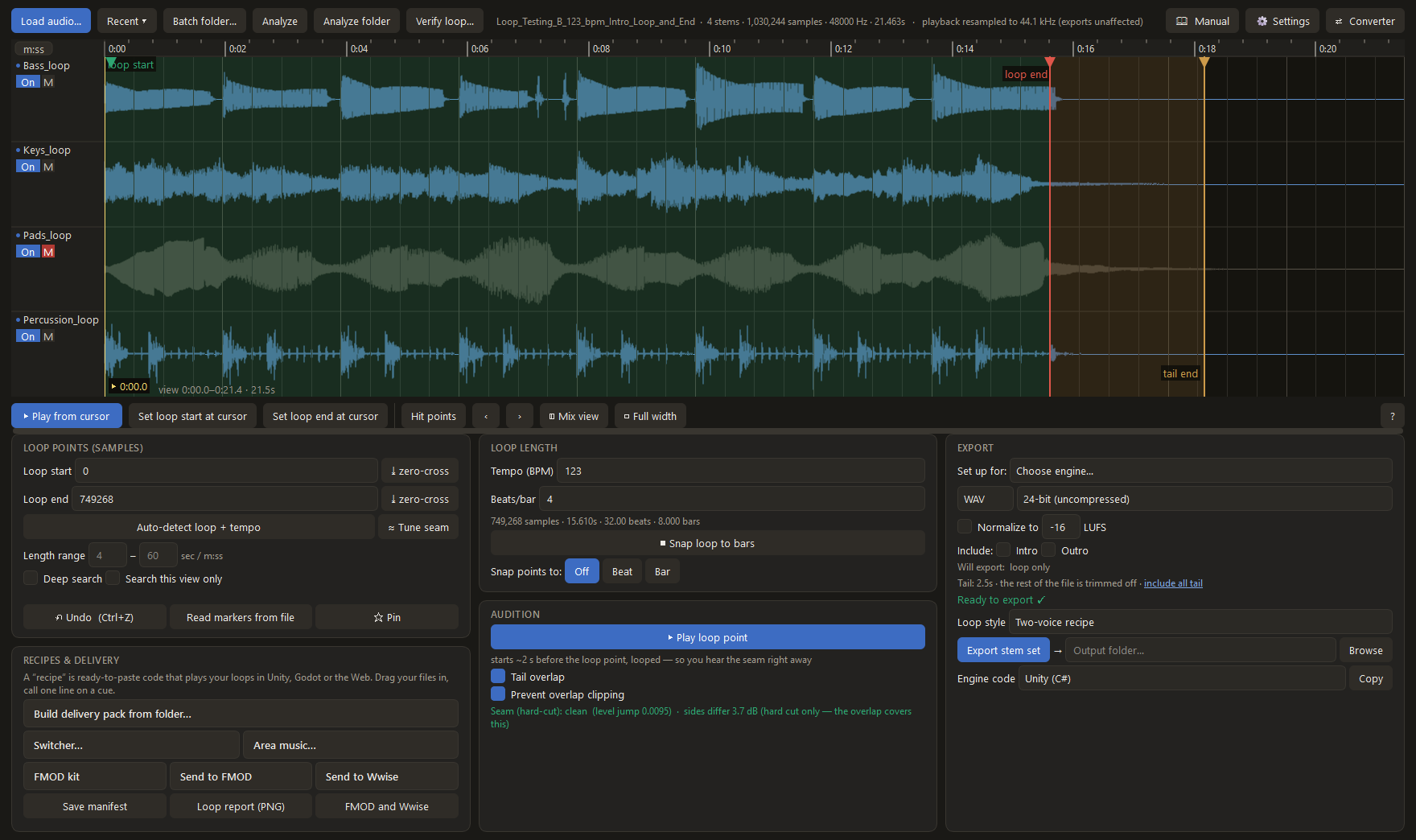
Task: Enable Normalize to LUFS checkbox
Action: coord(965,526)
